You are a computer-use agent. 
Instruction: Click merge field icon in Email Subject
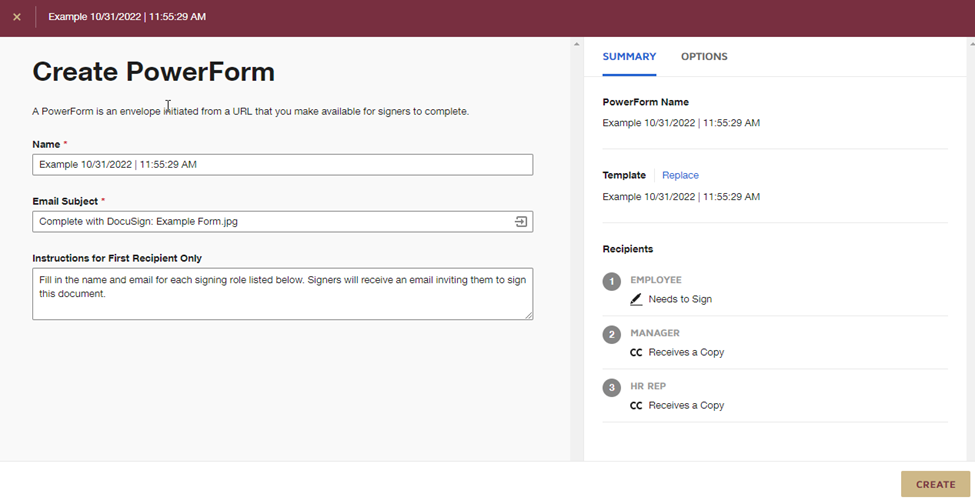(x=521, y=222)
